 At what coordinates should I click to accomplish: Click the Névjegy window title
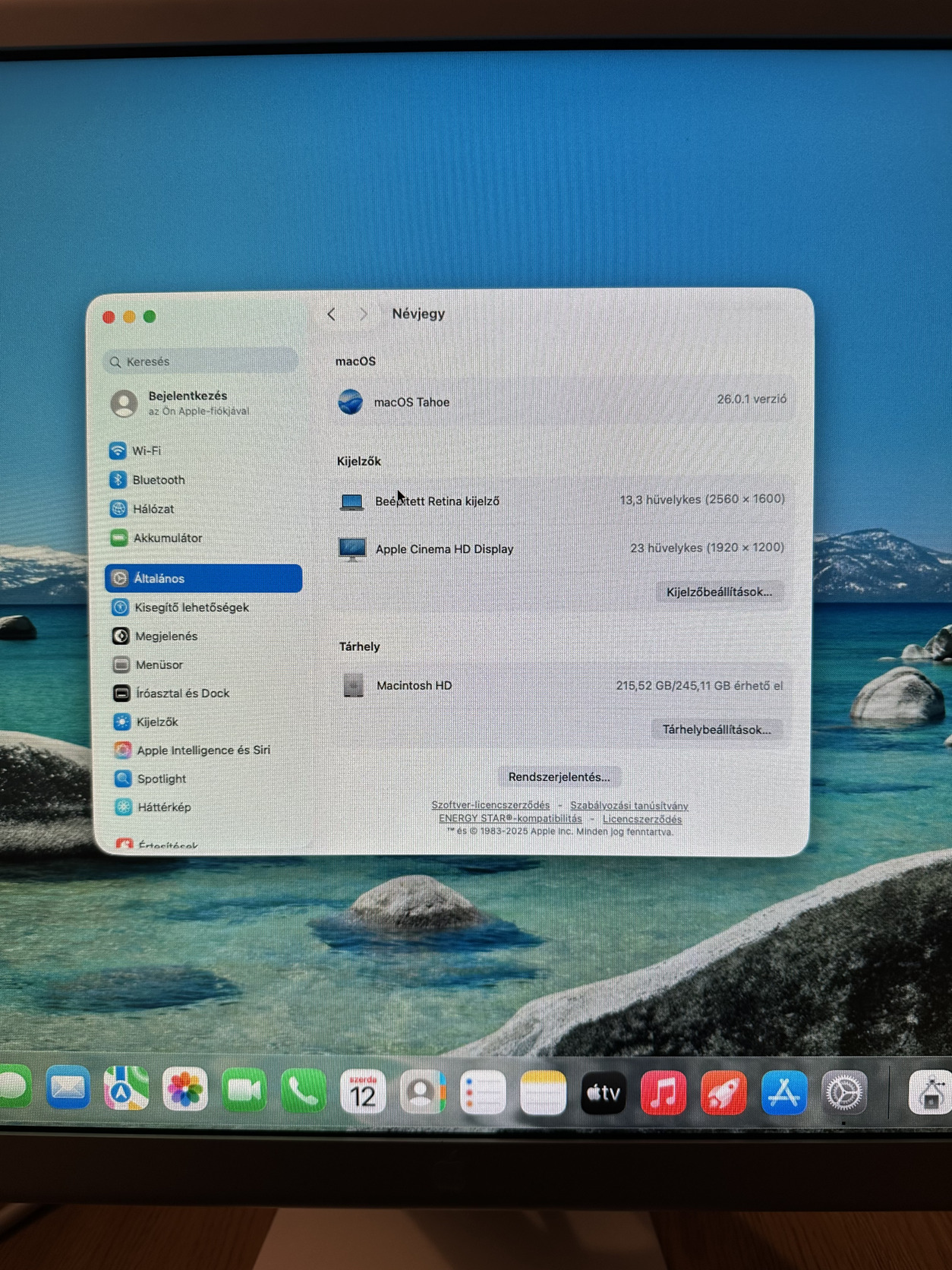pos(418,314)
